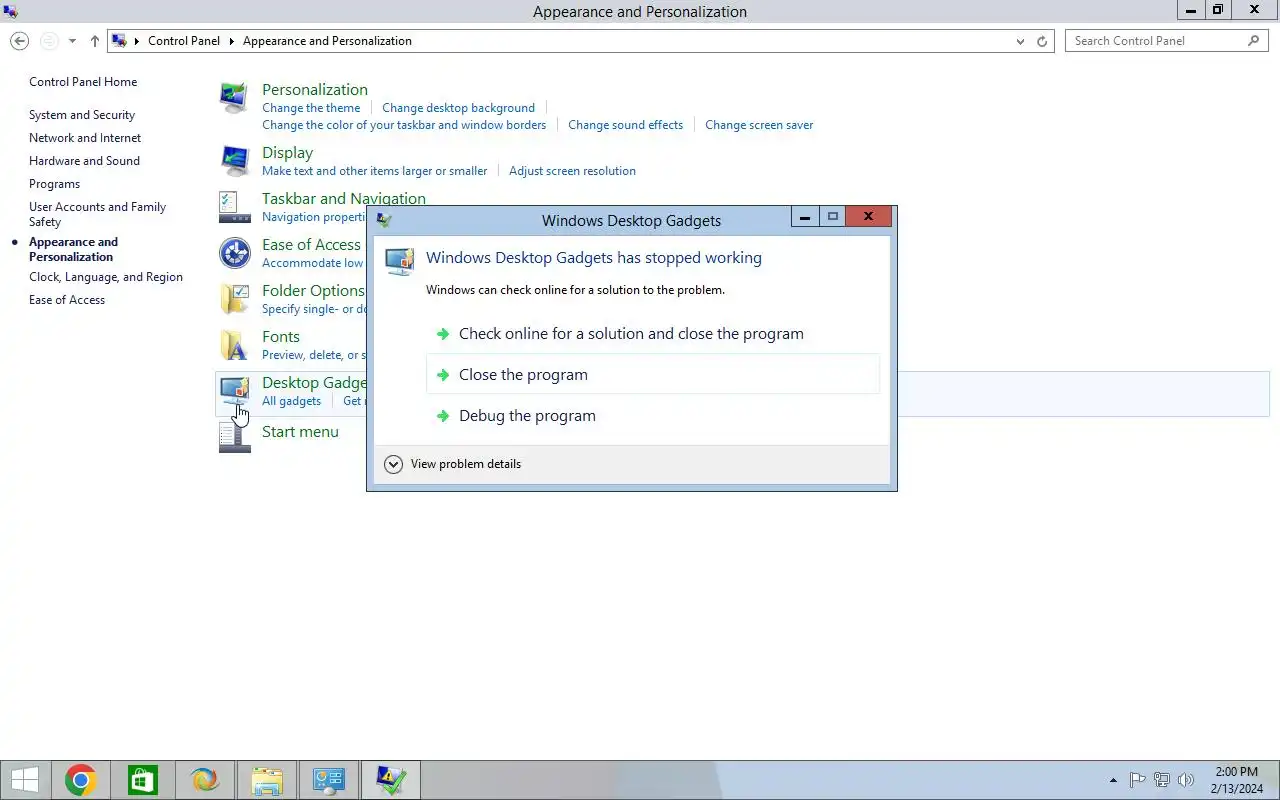Click the Display category monitor icon

[x=234, y=160]
